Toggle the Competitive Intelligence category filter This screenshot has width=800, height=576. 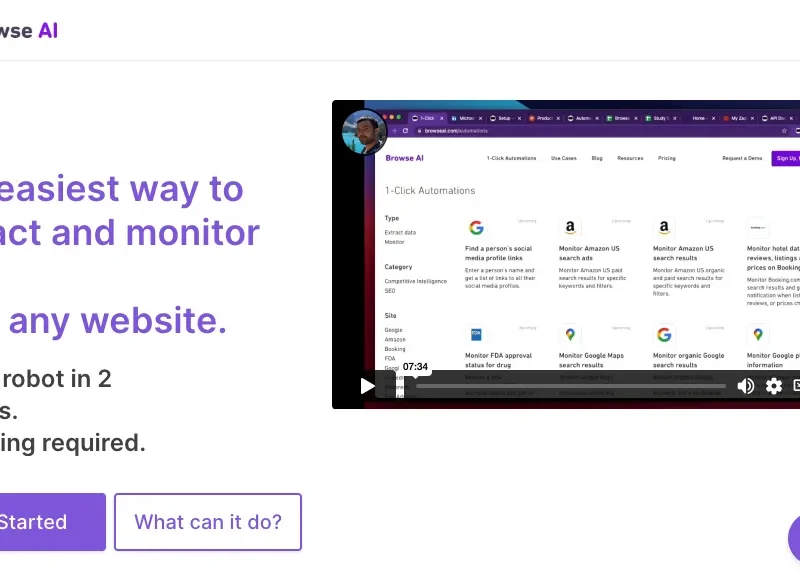415,282
